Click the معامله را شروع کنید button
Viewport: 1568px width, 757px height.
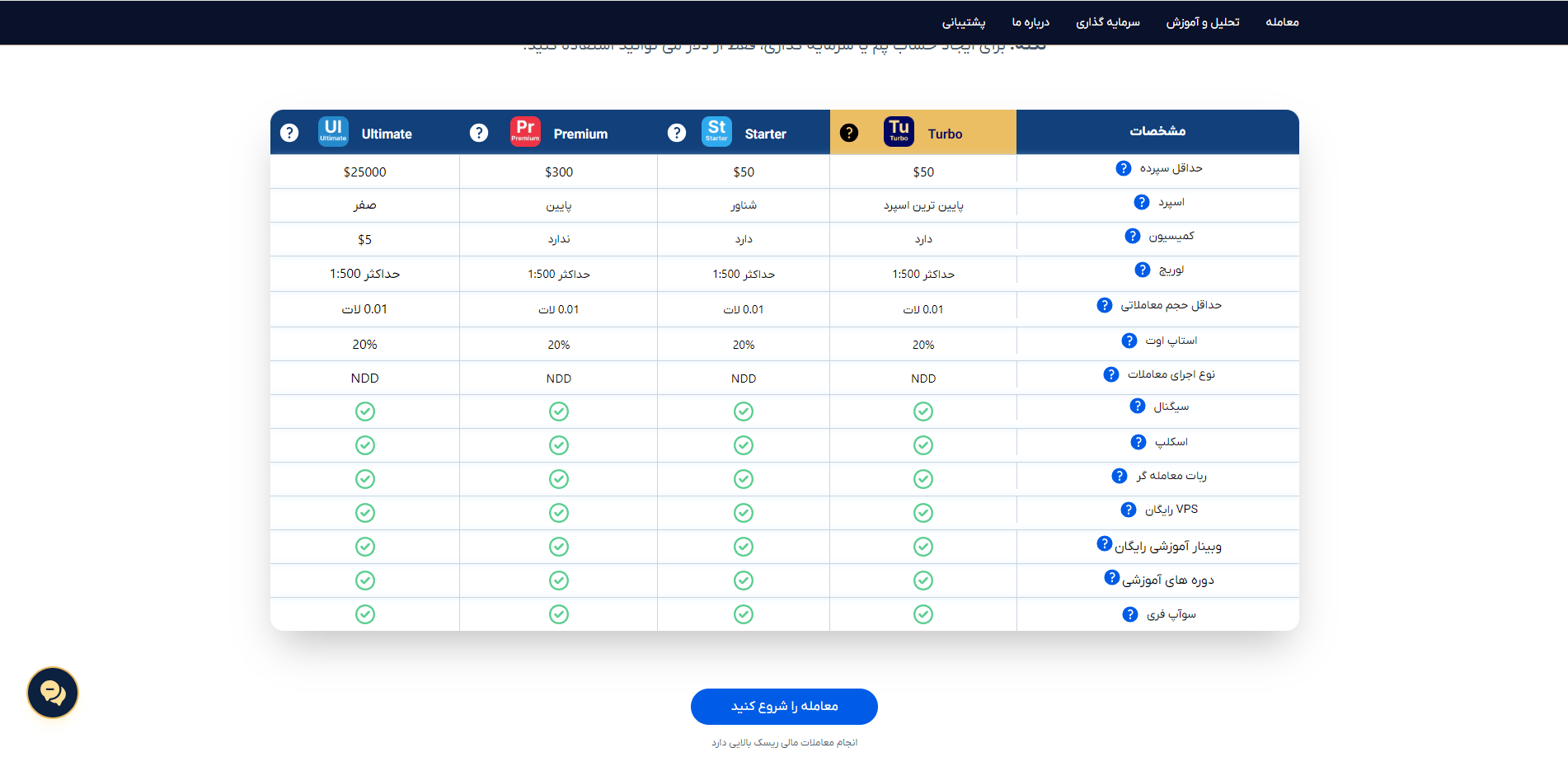(784, 707)
